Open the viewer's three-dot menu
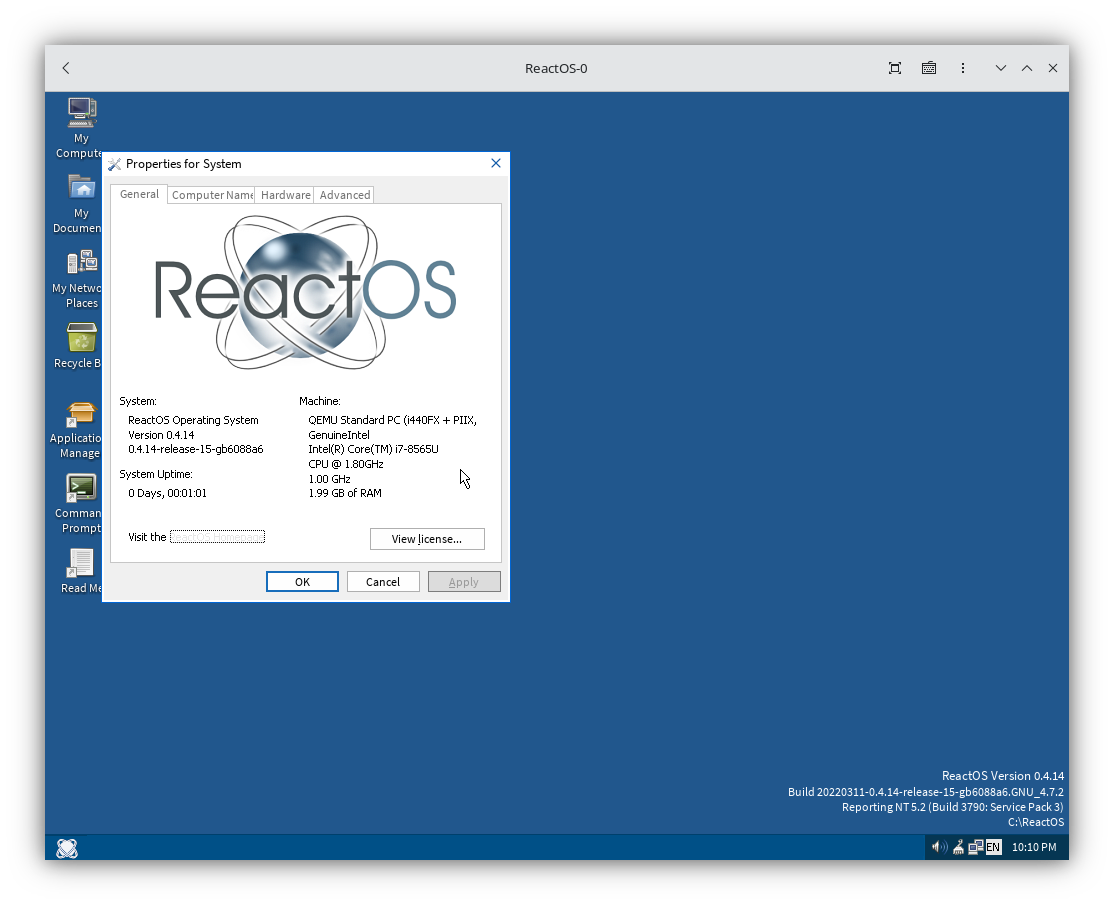Screen dimensions: 1114x905 tap(963, 68)
